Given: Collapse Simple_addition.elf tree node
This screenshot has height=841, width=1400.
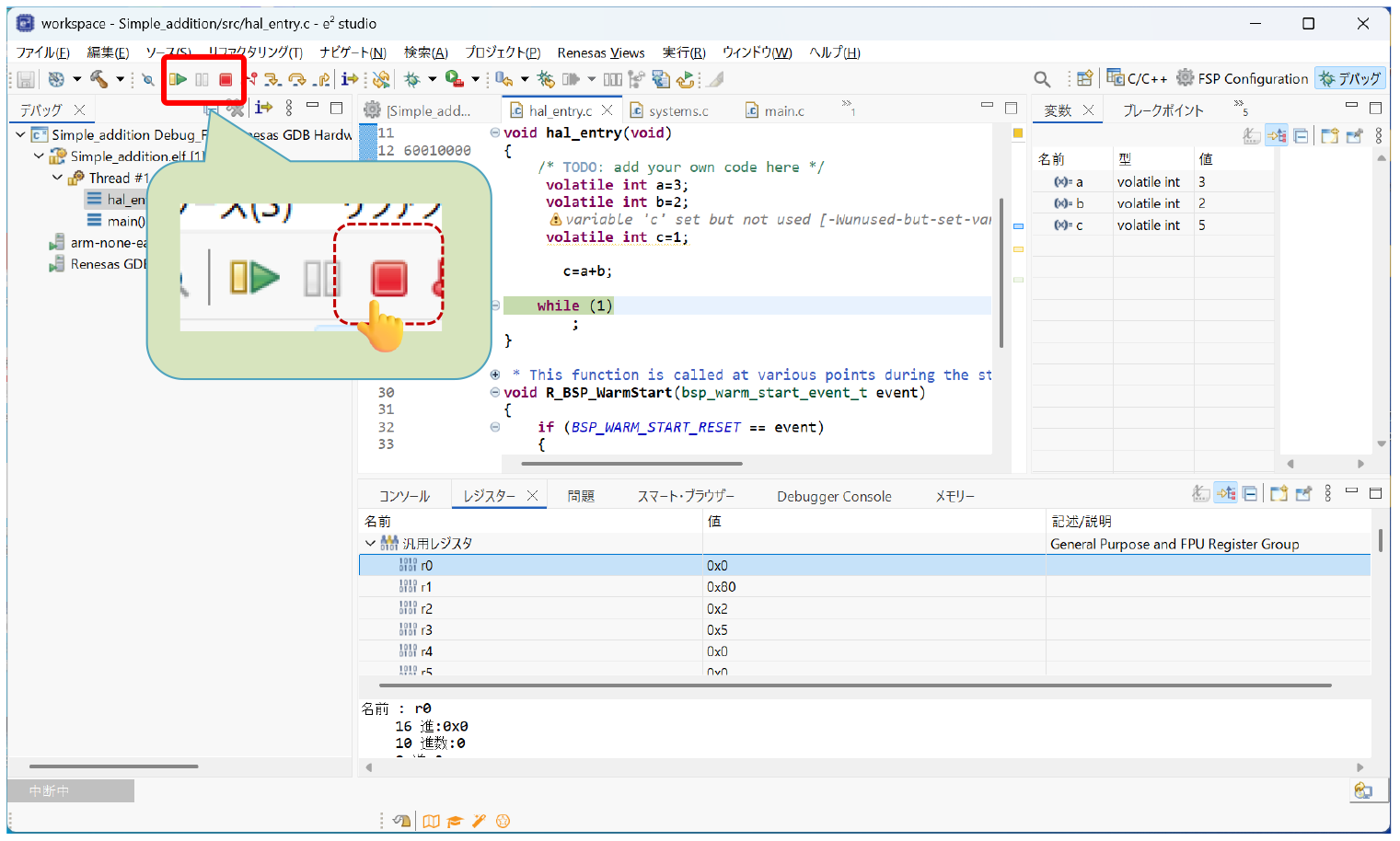Looking at the screenshot, I should [x=39, y=156].
